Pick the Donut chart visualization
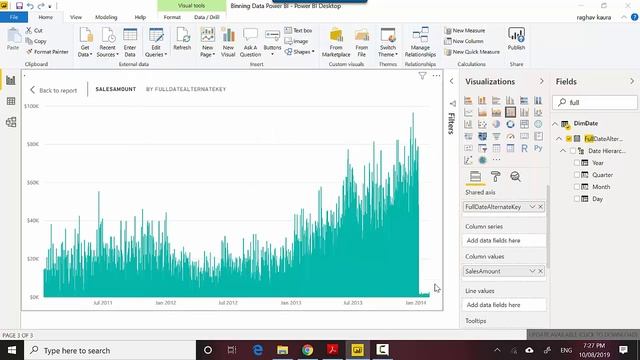 [510, 124]
